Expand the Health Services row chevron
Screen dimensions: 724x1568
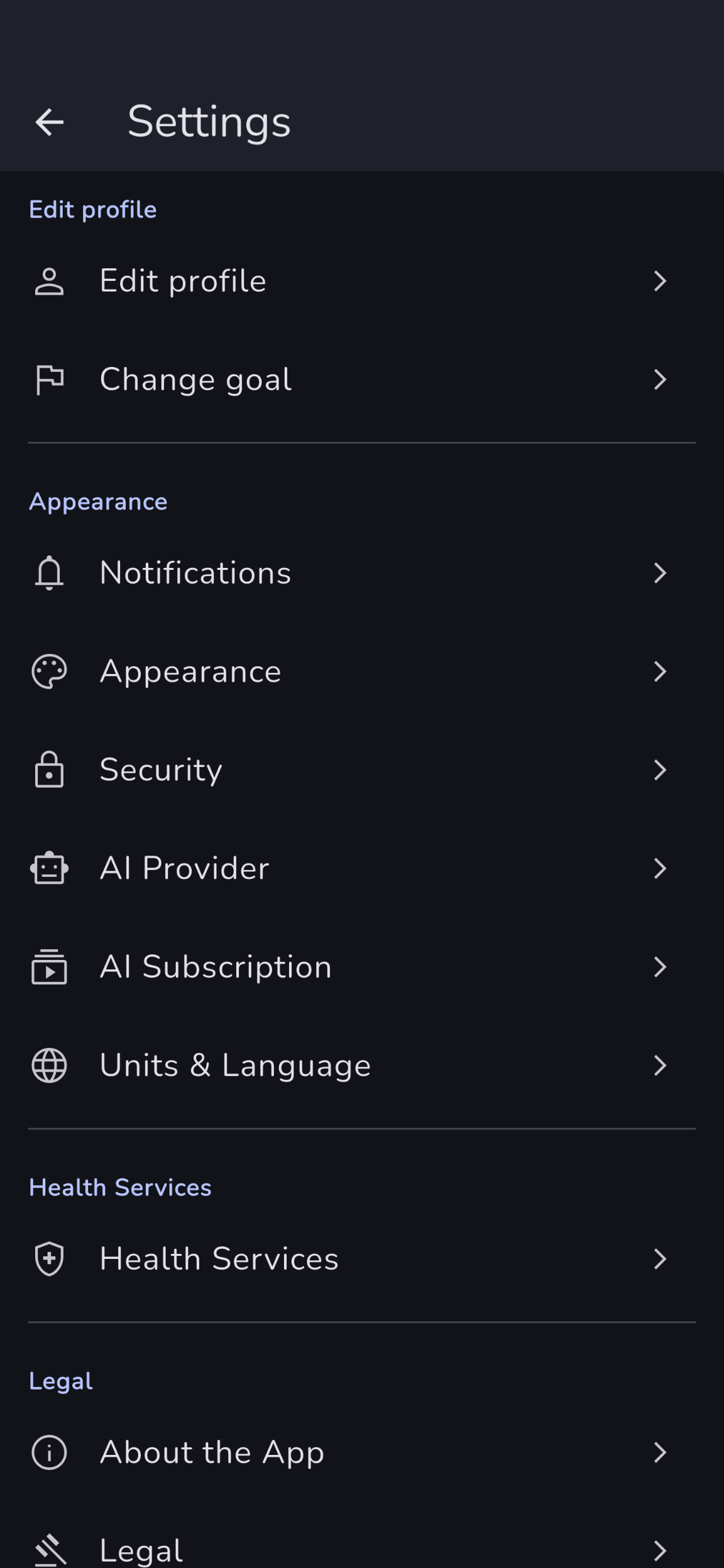[x=659, y=1259]
